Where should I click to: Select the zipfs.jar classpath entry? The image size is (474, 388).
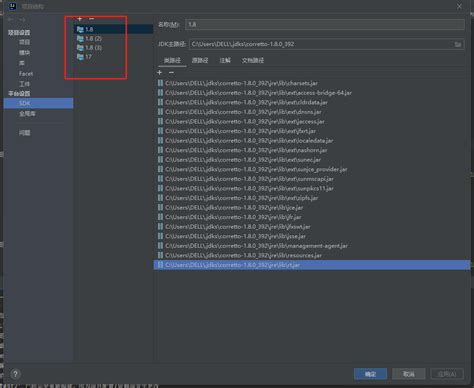pos(312,198)
